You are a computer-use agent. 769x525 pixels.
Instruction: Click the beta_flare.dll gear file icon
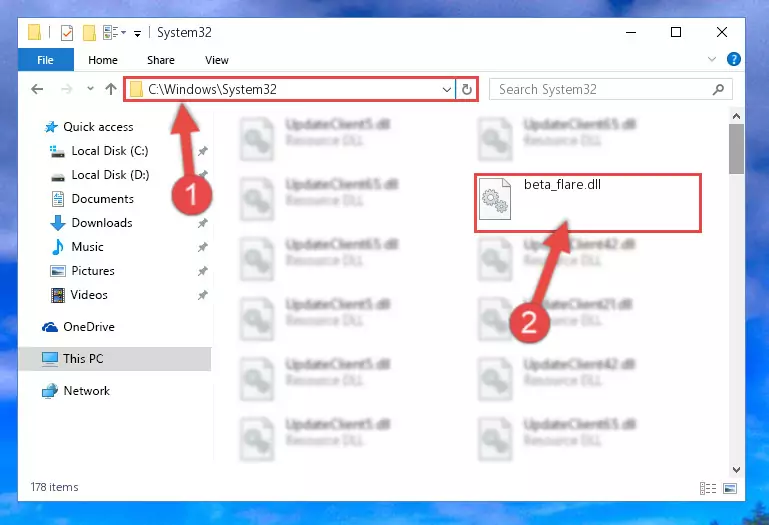point(495,199)
